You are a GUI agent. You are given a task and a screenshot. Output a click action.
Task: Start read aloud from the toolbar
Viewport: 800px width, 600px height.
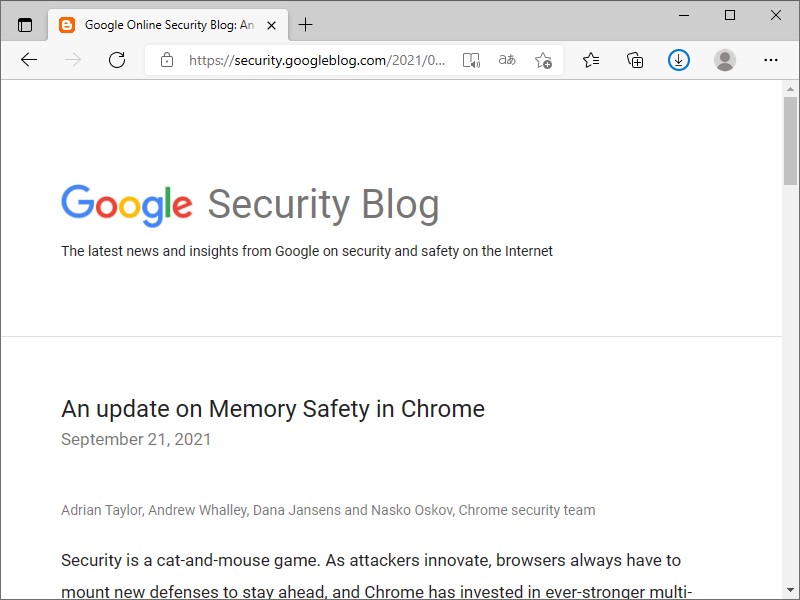point(471,60)
